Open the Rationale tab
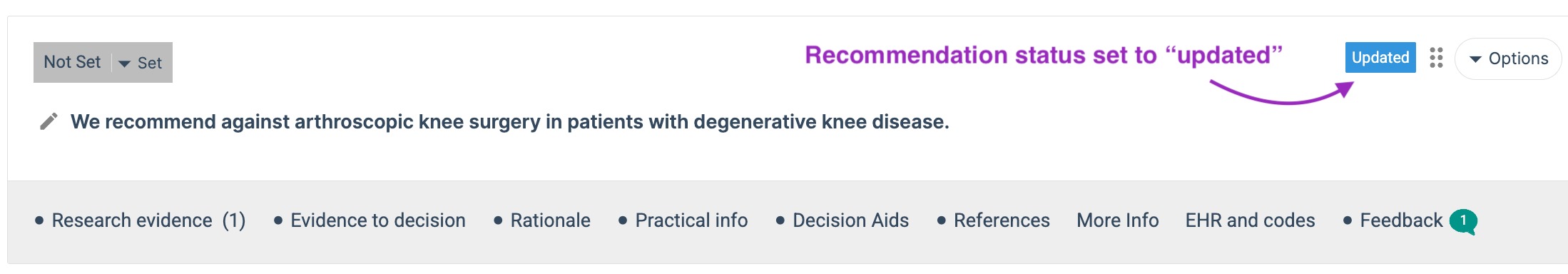Image resolution: width=1568 pixels, height=274 pixels. (x=550, y=220)
